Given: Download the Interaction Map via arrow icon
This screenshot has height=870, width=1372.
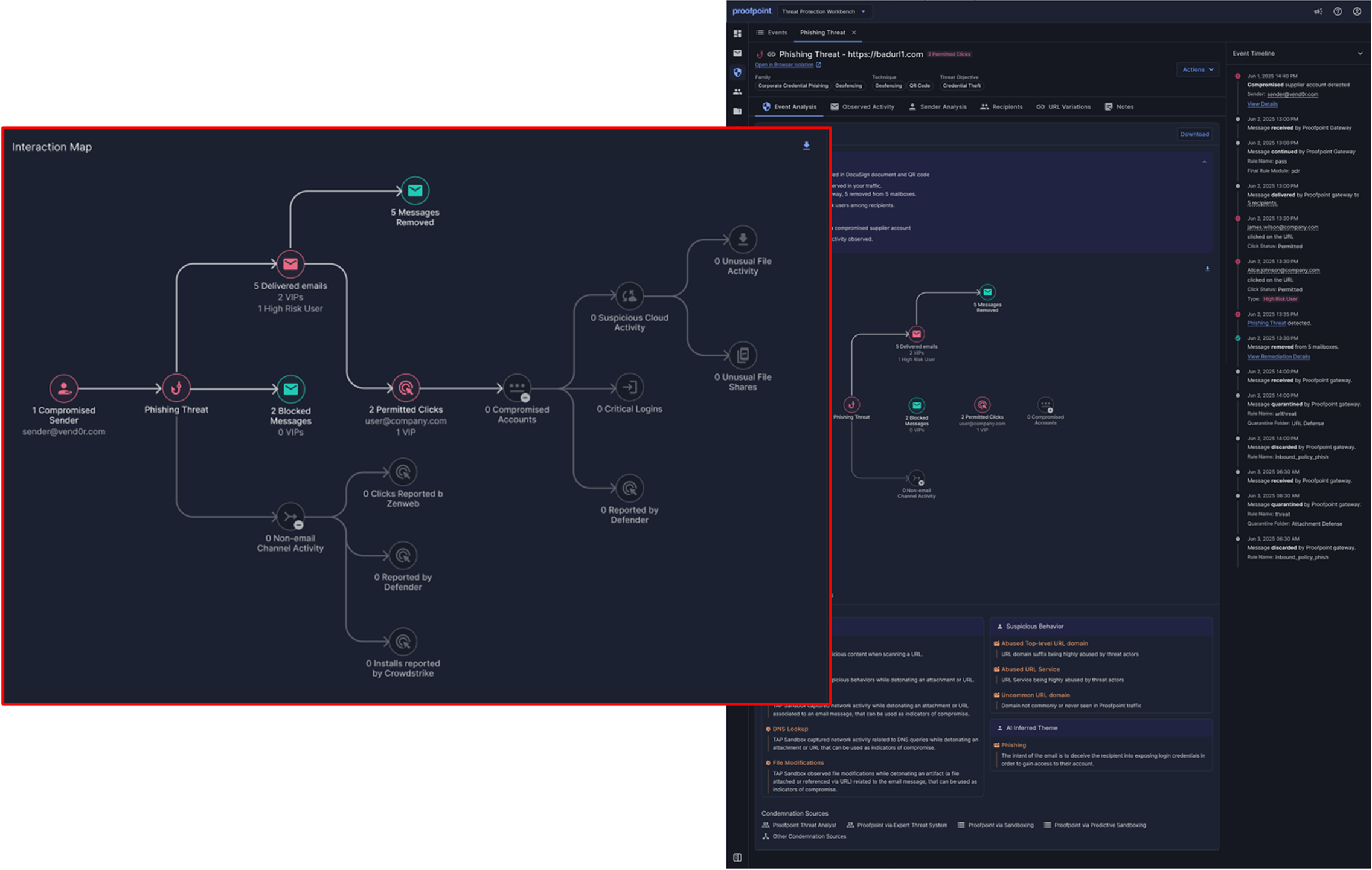Looking at the screenshot, I should pos(806,146).
